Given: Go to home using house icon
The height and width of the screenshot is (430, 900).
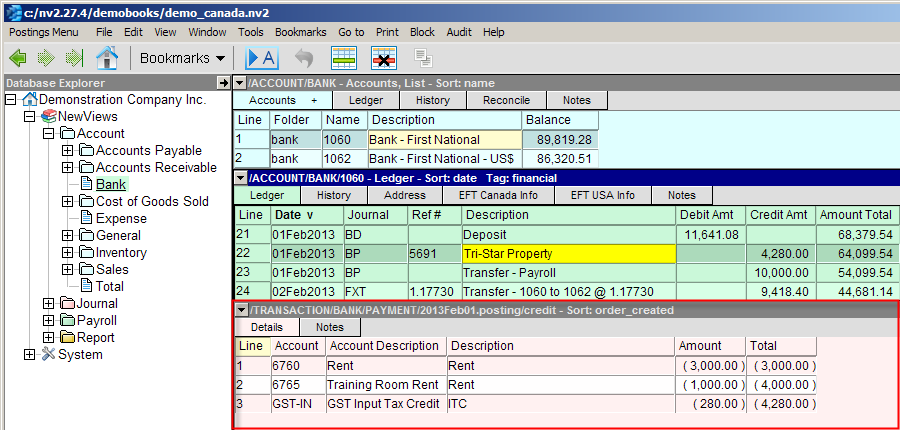Looking at the screenshot, I should [106, 58].
